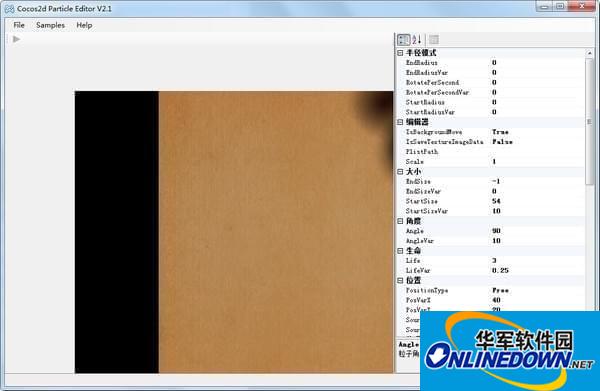Click the property grid vertical scrollbar

[x=589, y=122]
